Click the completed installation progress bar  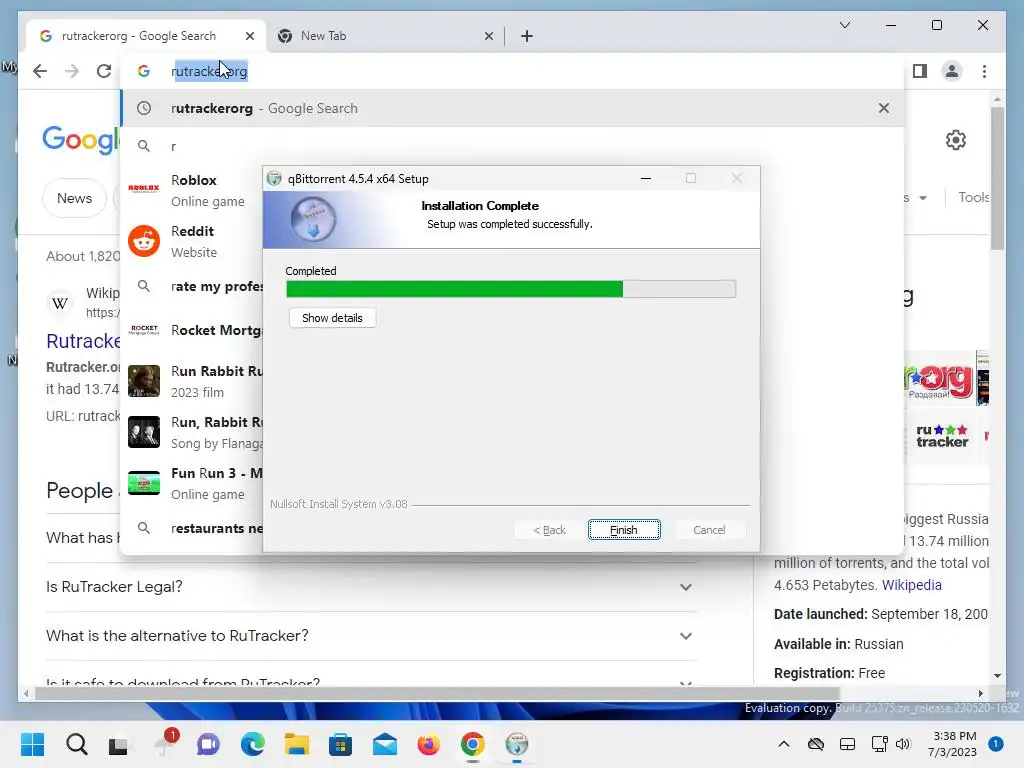511,289
